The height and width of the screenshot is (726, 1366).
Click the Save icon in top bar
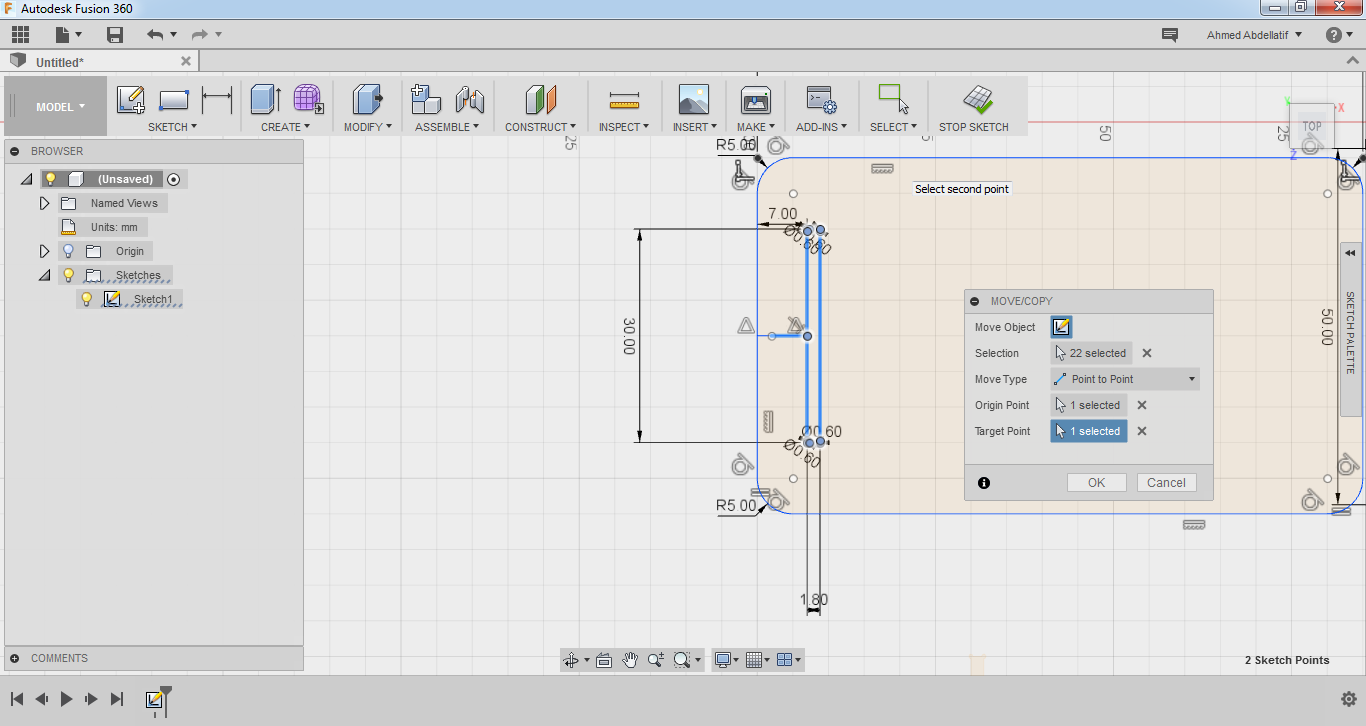[115, 35]
